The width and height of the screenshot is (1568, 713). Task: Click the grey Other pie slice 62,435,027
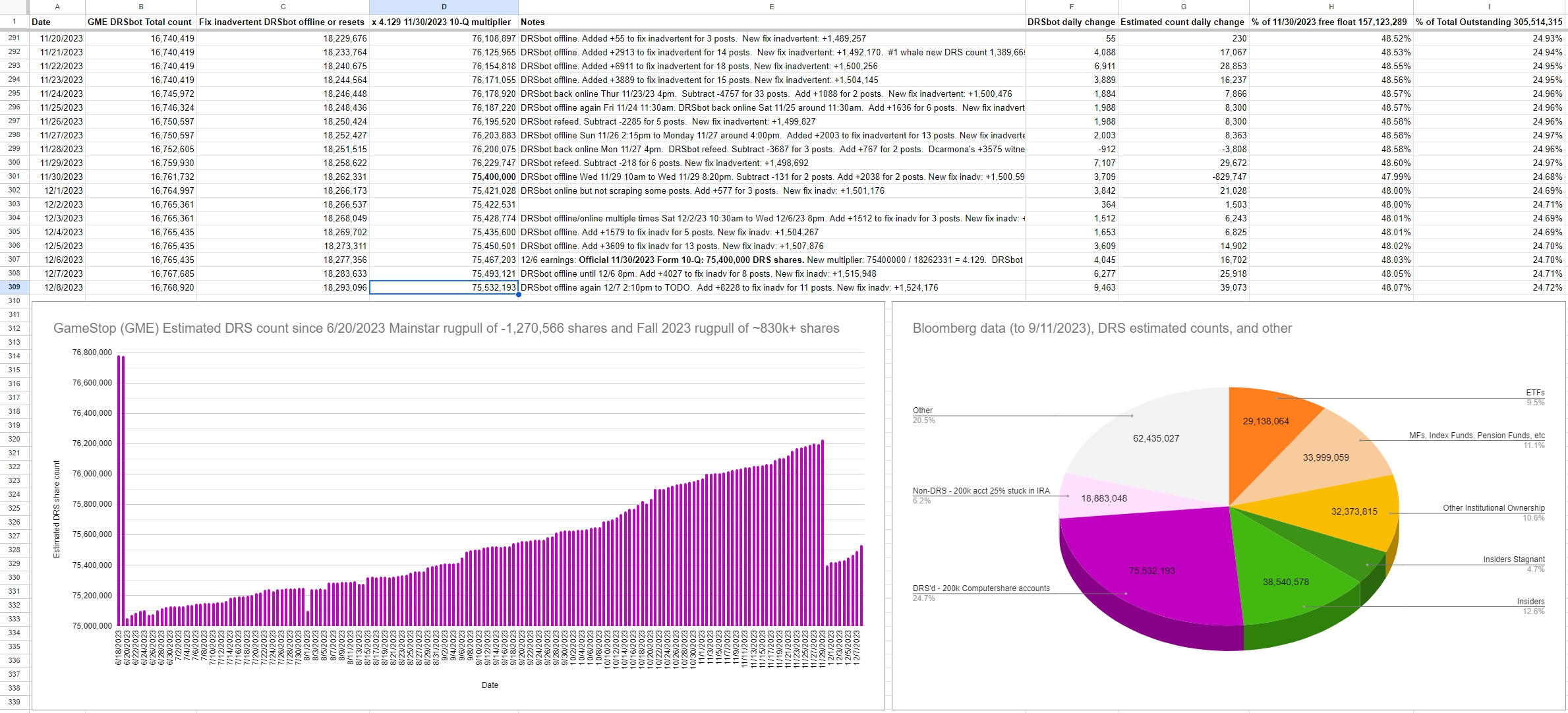coord(1155,438)
